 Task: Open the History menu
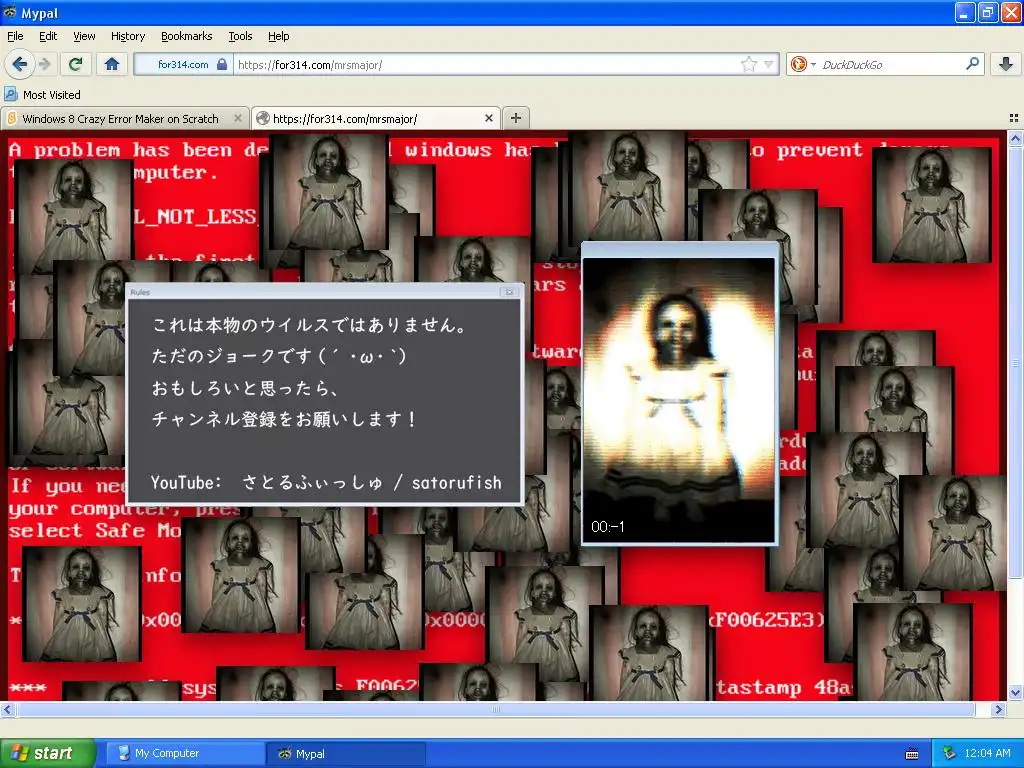(128, 36)
